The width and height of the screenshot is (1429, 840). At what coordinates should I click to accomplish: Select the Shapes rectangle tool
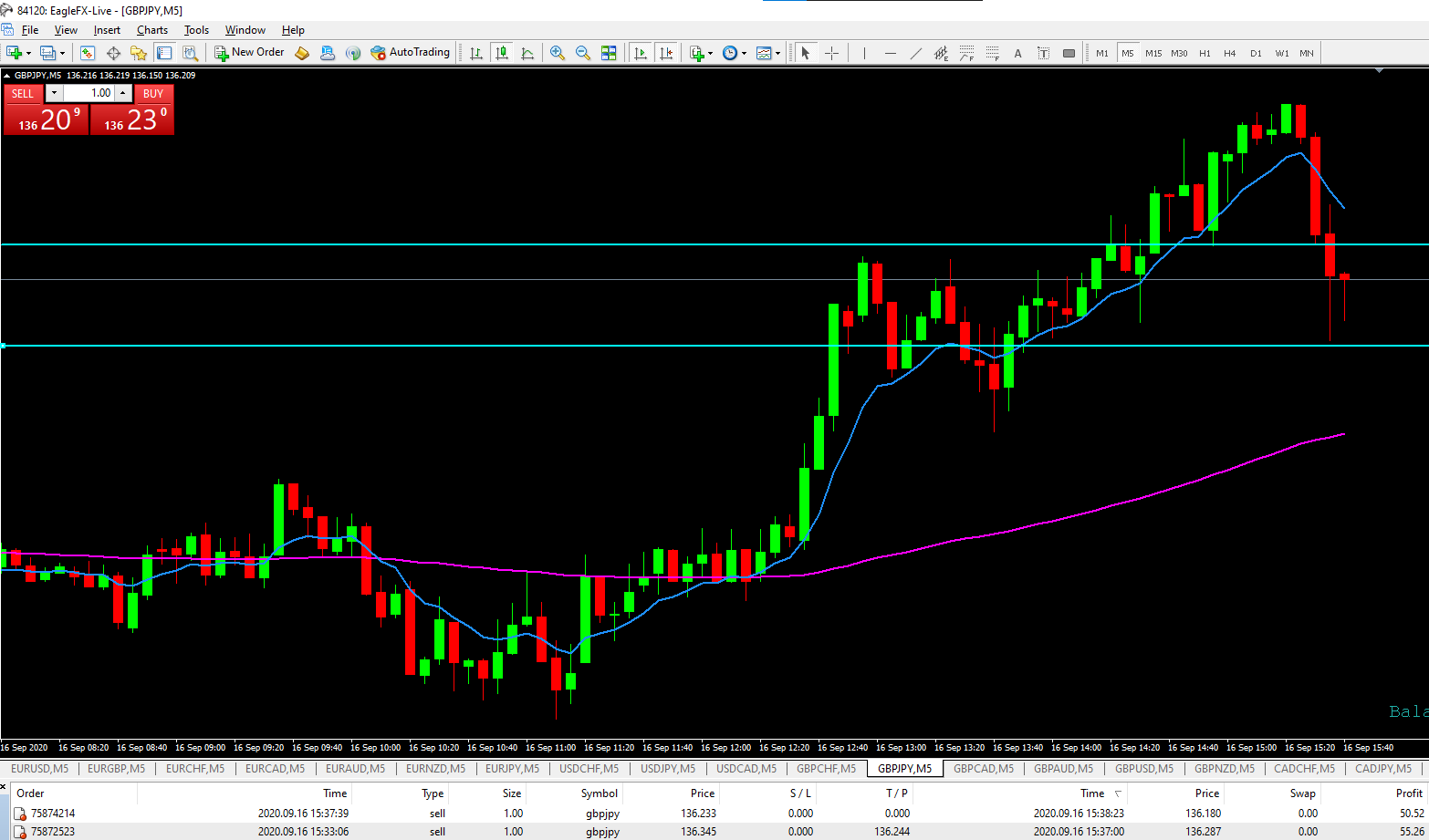point(1069,53)
